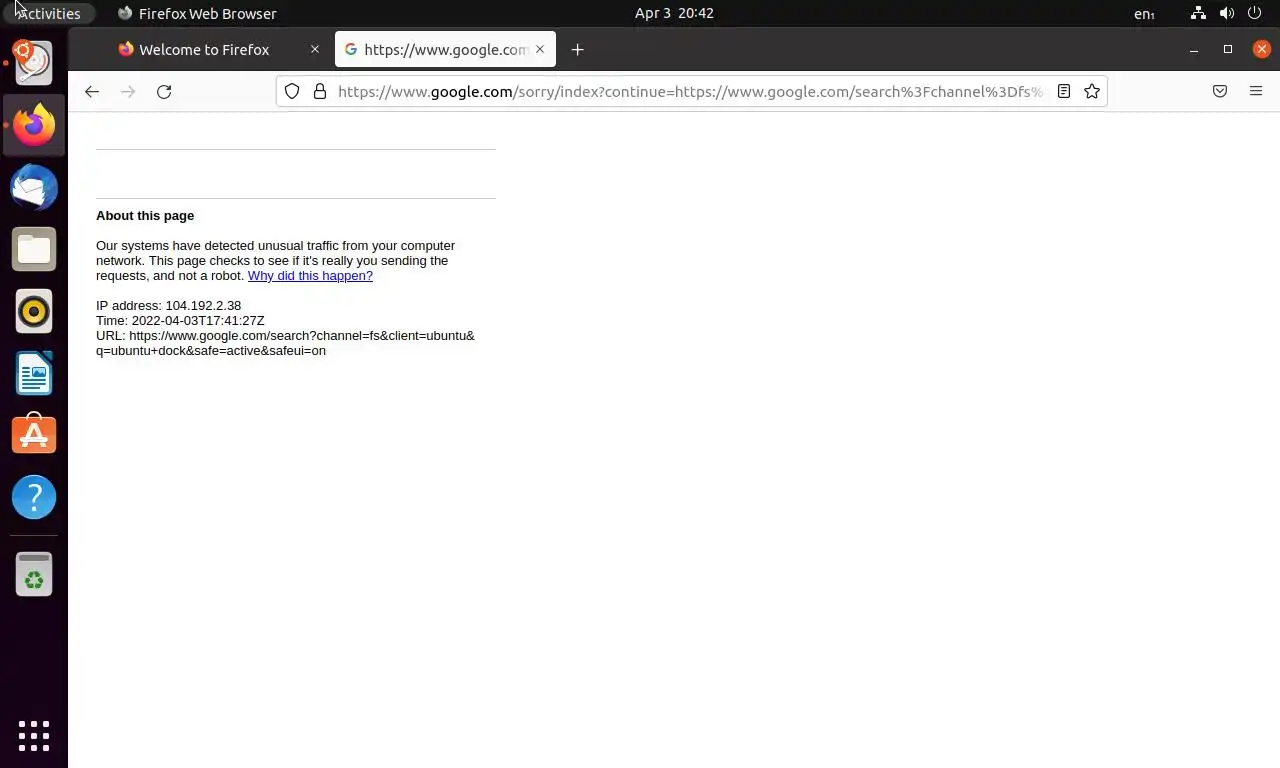Reload the current page

coord(164,91)
